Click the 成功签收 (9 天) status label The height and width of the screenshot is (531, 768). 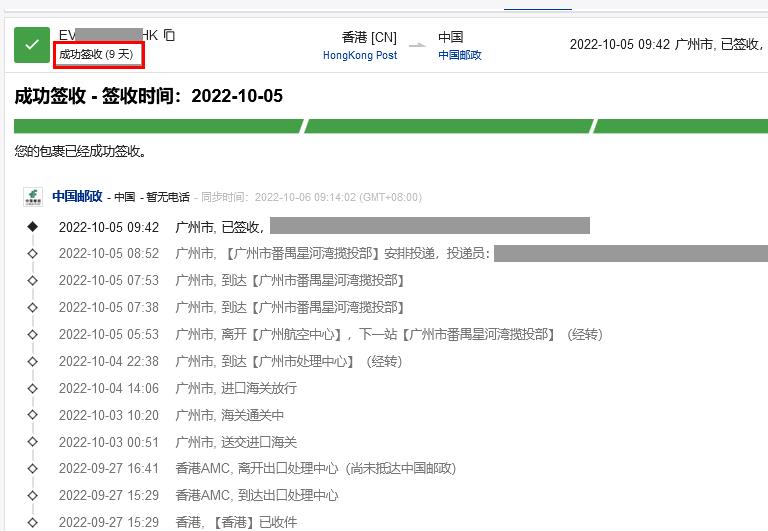100,54
